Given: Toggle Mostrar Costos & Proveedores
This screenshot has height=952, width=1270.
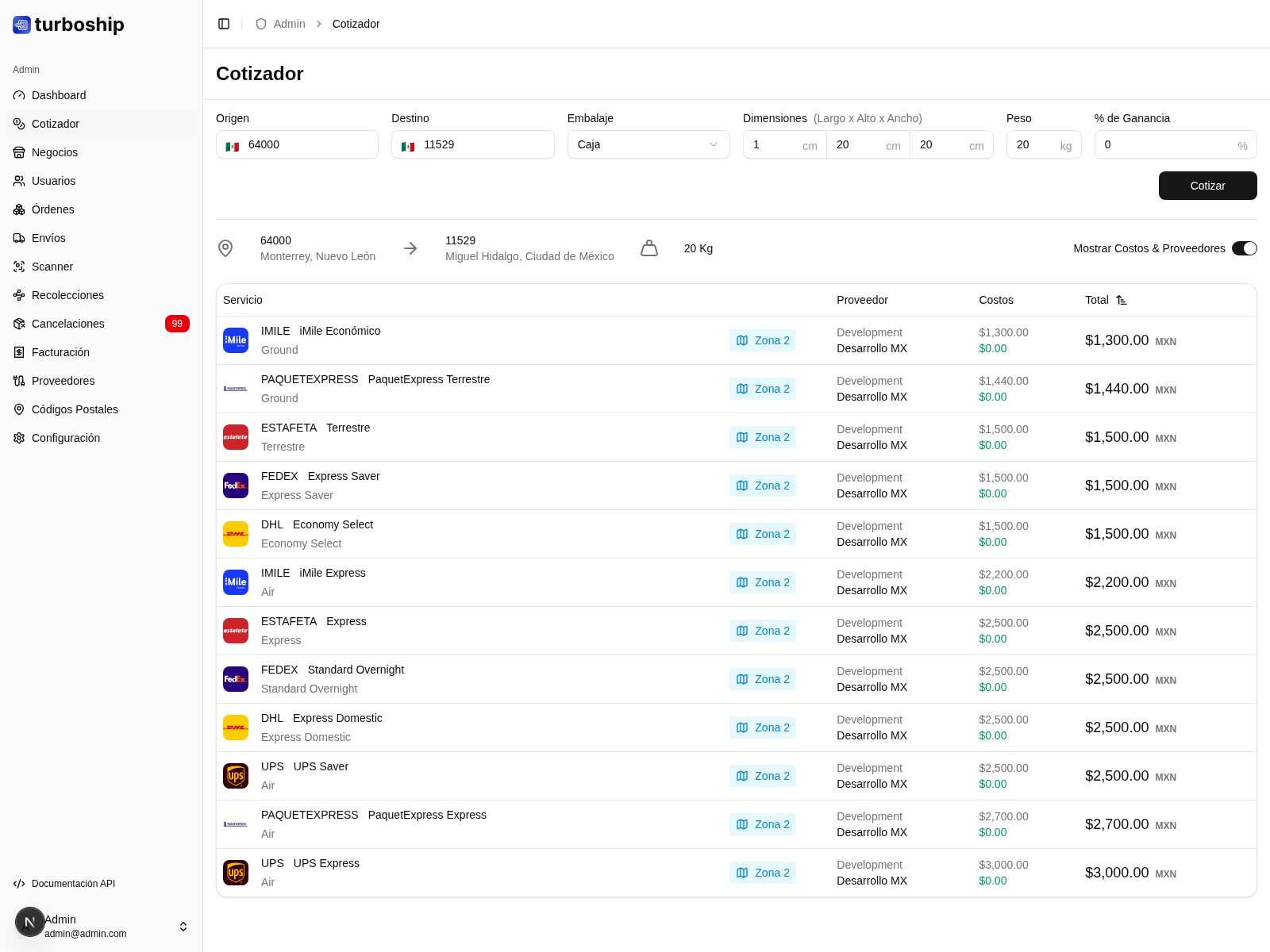Looking at the screenshot, I should pos(1245,248).
